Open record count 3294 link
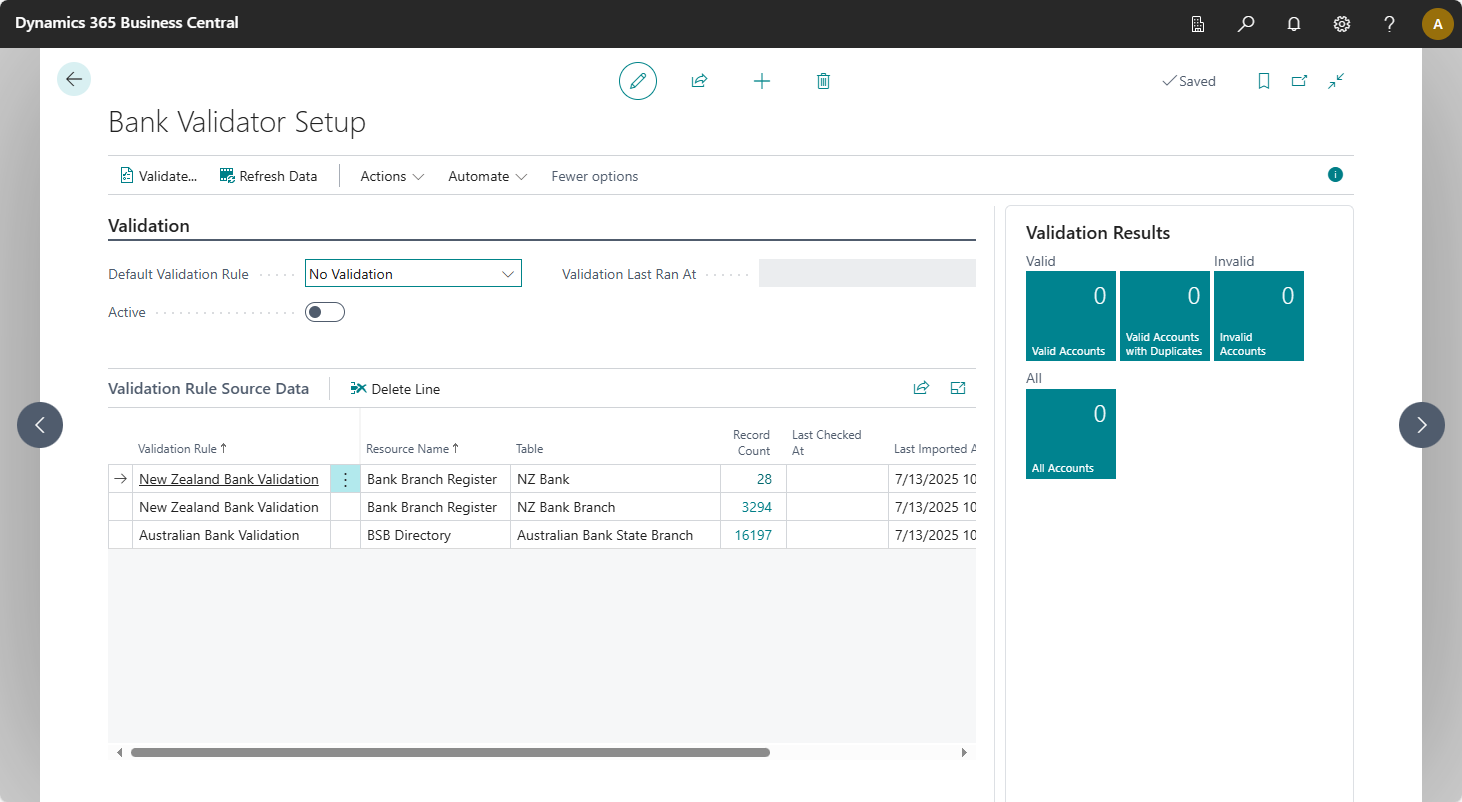This screenshot has height=802, width=1462. coord(757,507)
